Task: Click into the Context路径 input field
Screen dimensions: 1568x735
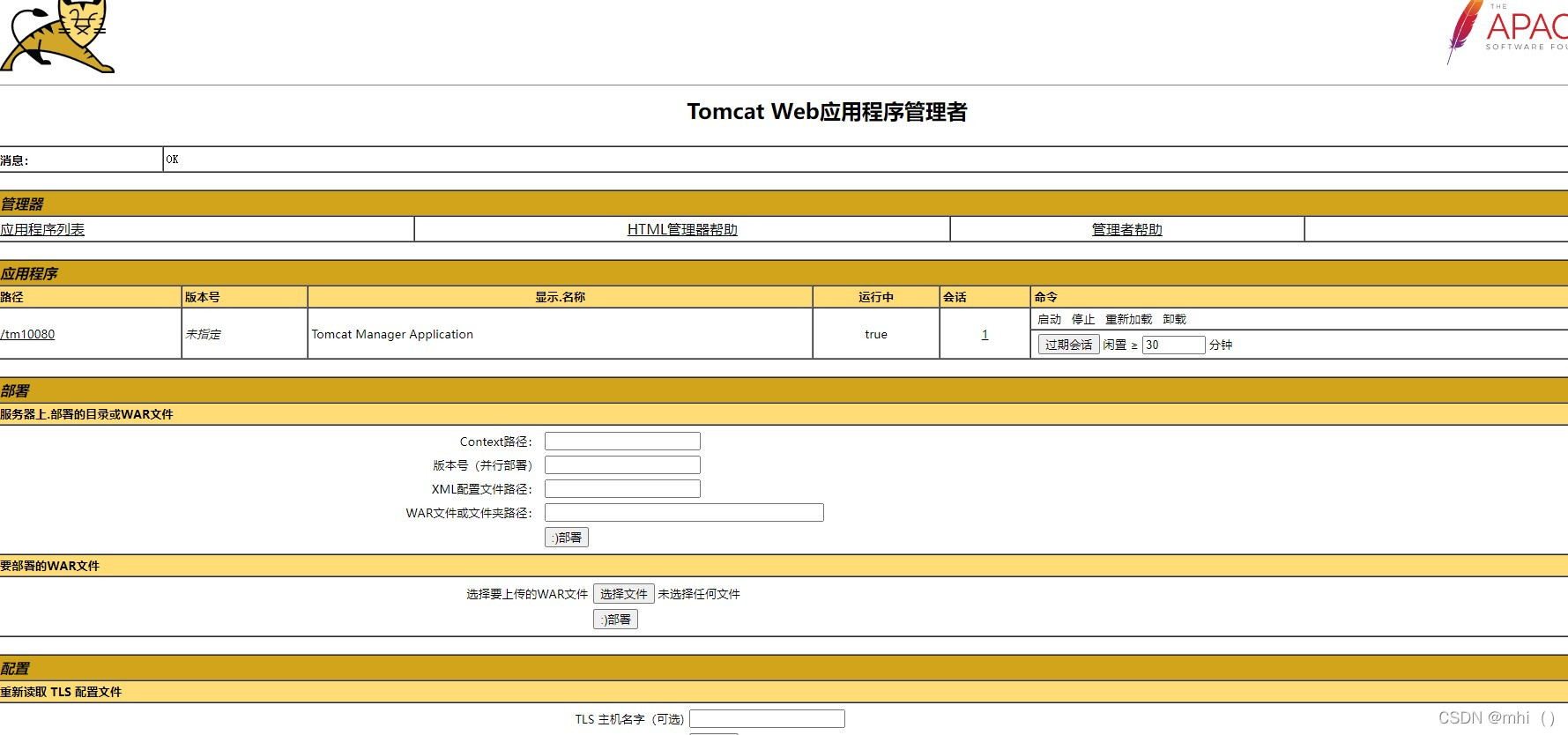Action: [622, 441]
